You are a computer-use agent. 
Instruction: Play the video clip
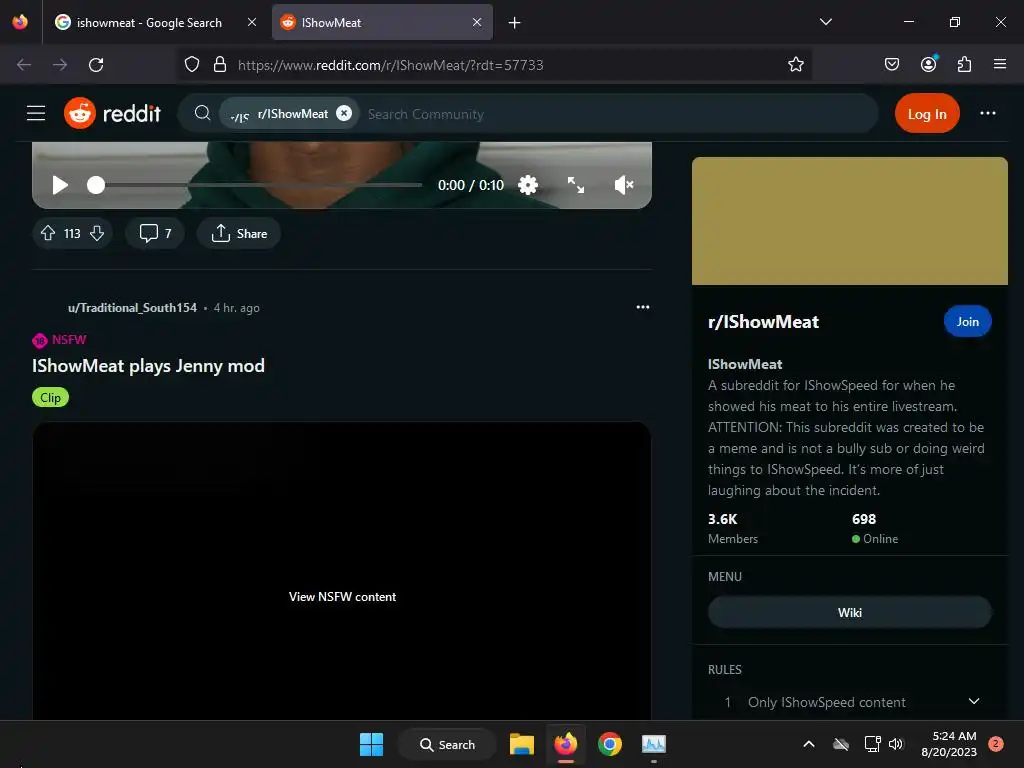(x=60, y=185)
